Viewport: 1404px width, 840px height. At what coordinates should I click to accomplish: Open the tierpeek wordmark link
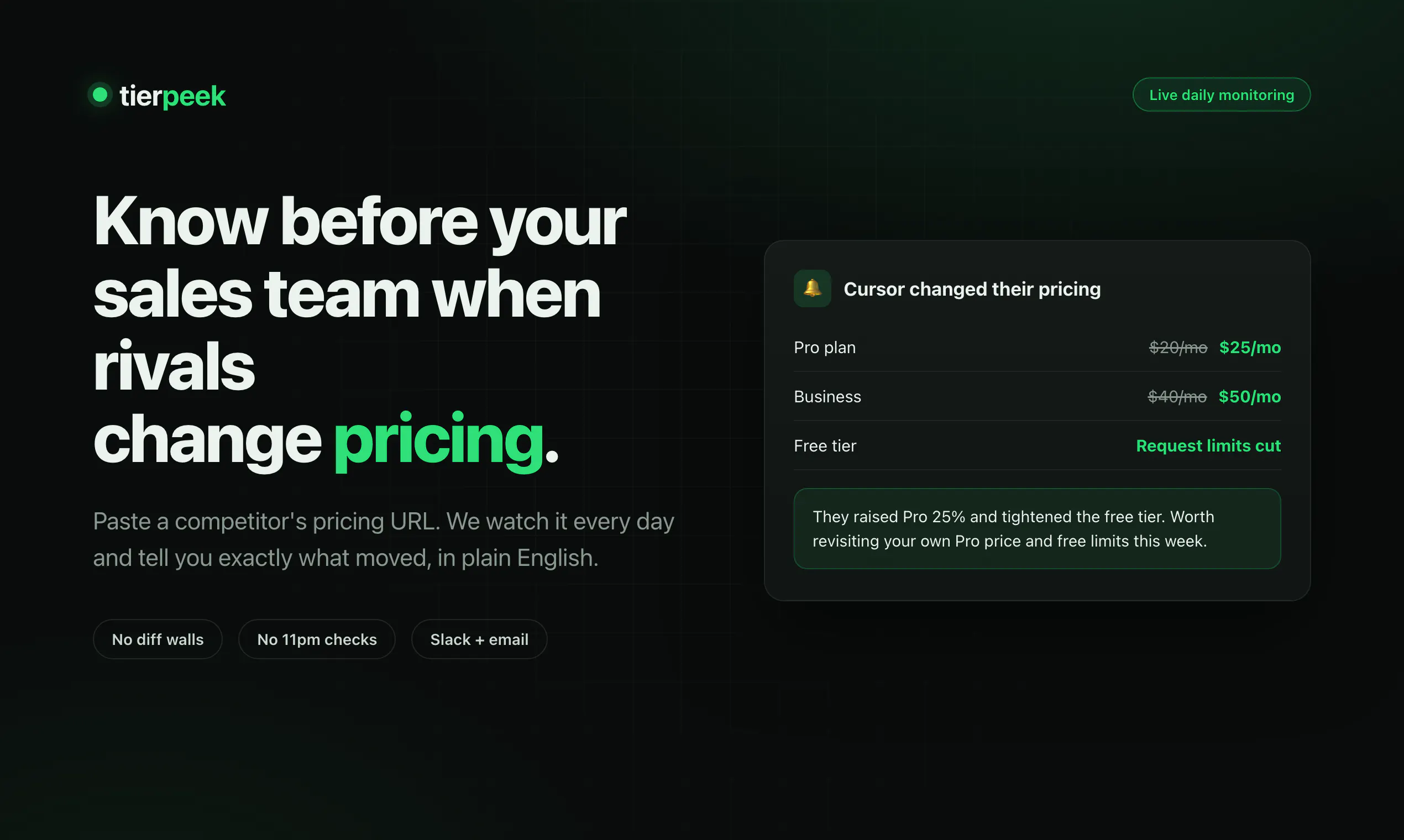pos(172,96)
